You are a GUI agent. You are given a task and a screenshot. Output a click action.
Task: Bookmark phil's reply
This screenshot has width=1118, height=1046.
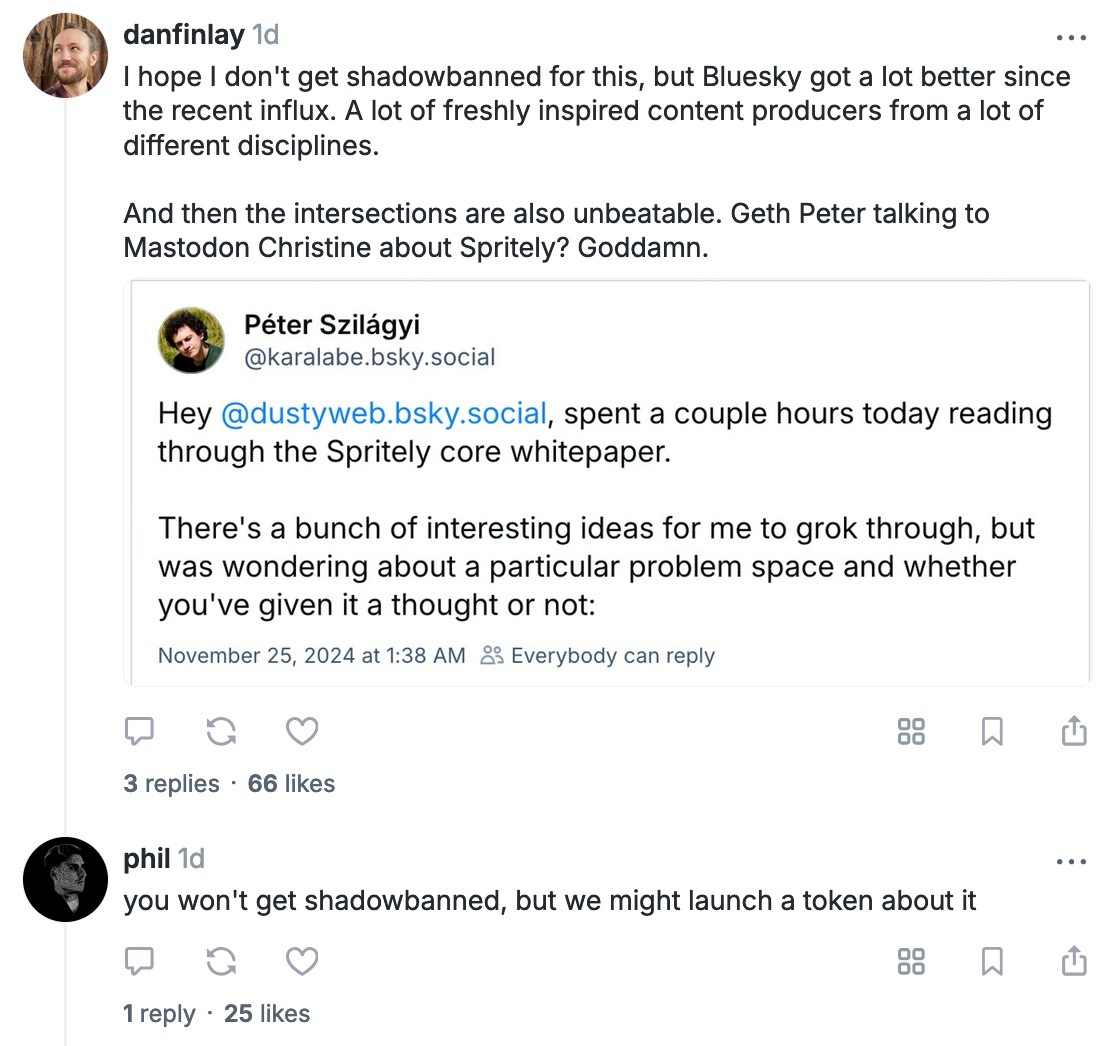992,962
